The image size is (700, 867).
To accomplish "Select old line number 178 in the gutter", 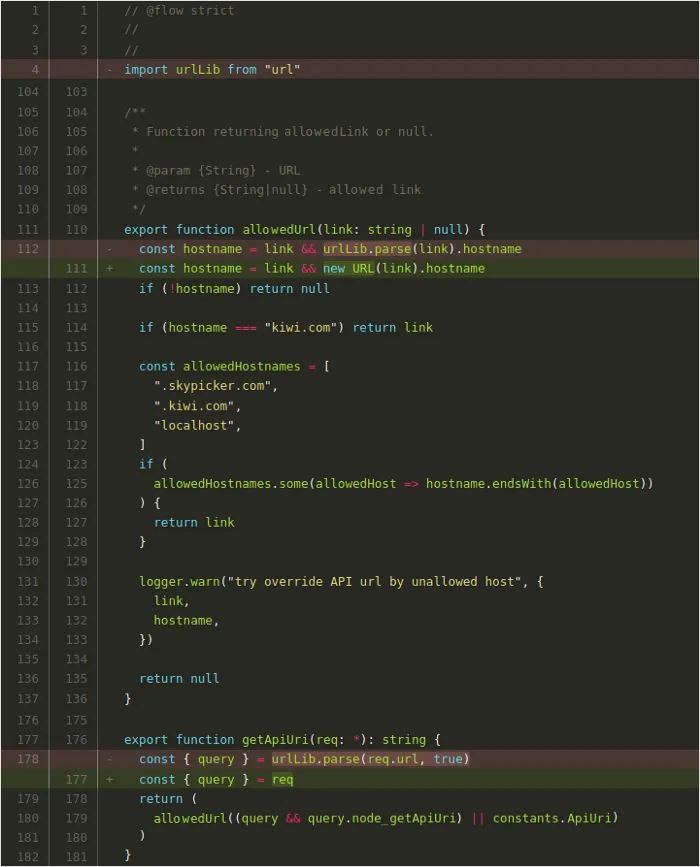I will coord(28,760).
